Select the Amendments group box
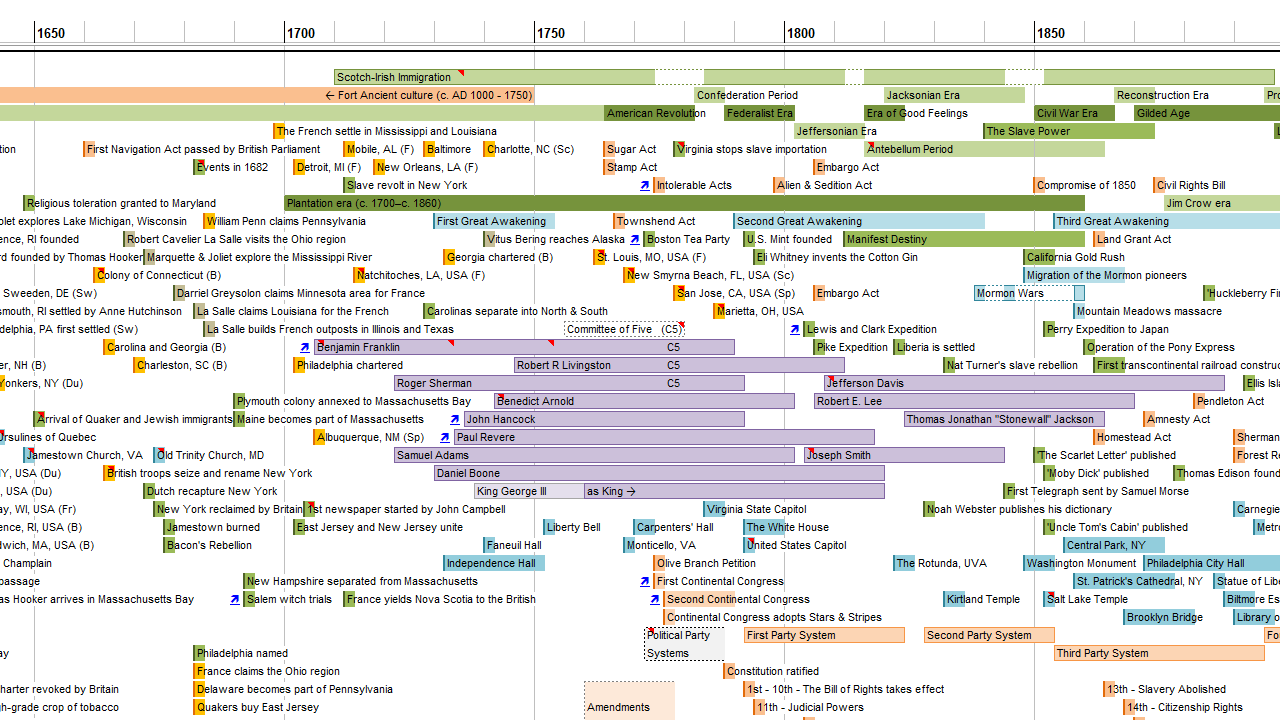Viewport: 1280px width, 720px height. [x=629, y=700]
